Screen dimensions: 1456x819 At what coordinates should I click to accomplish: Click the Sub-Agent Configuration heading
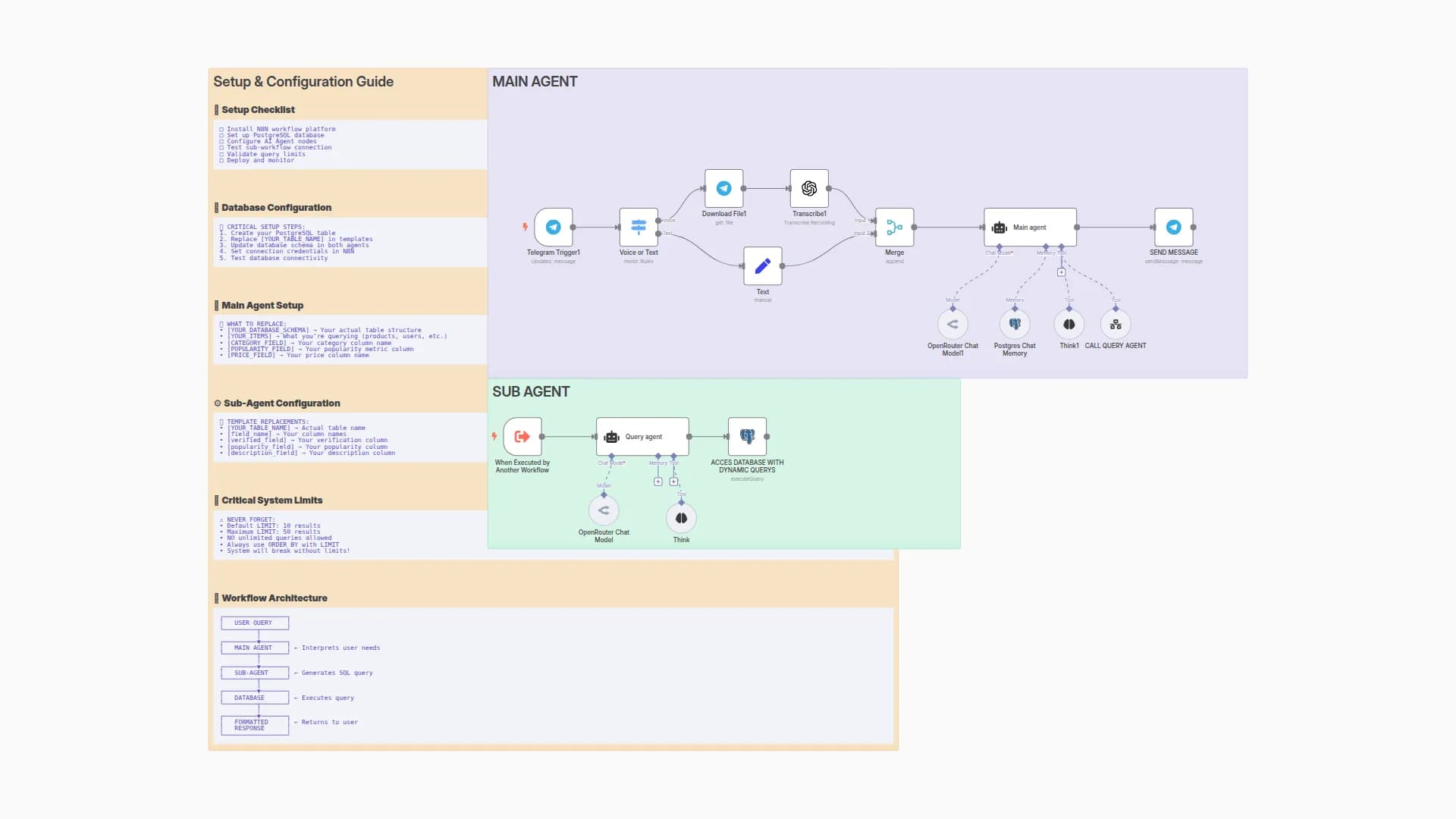(x=277, y=403)
